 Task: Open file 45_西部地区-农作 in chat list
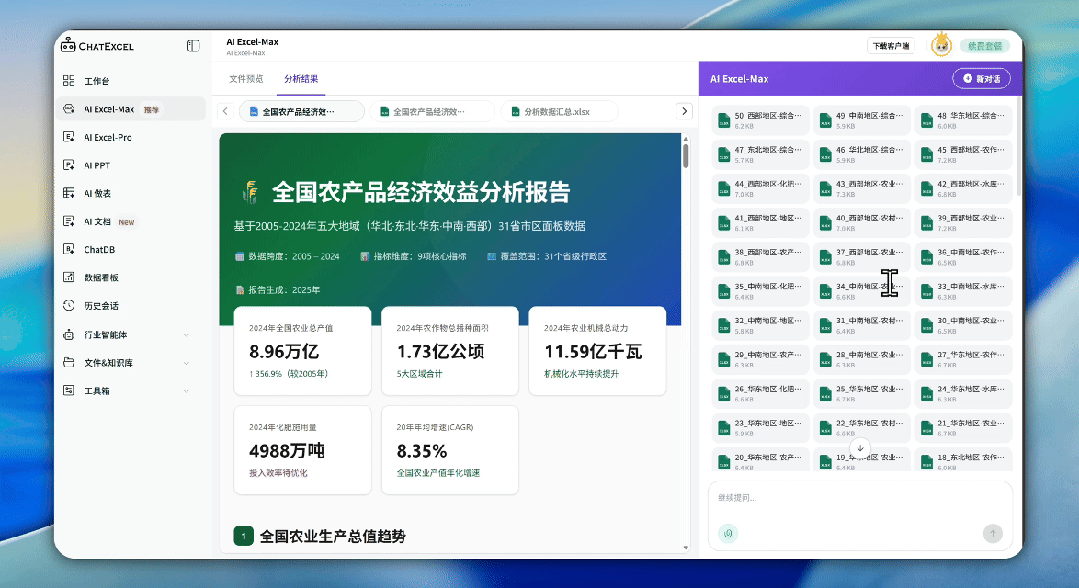pyautogui.click(x=963, y=154)
